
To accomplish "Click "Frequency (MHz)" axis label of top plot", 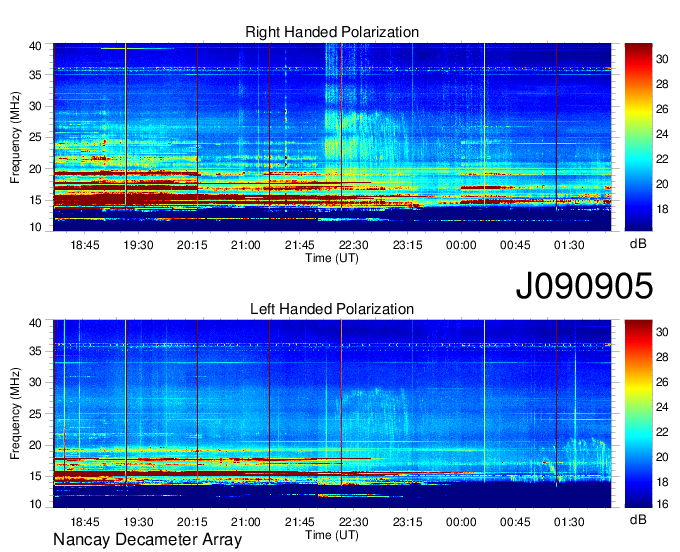I will click(x=15, y=137).
